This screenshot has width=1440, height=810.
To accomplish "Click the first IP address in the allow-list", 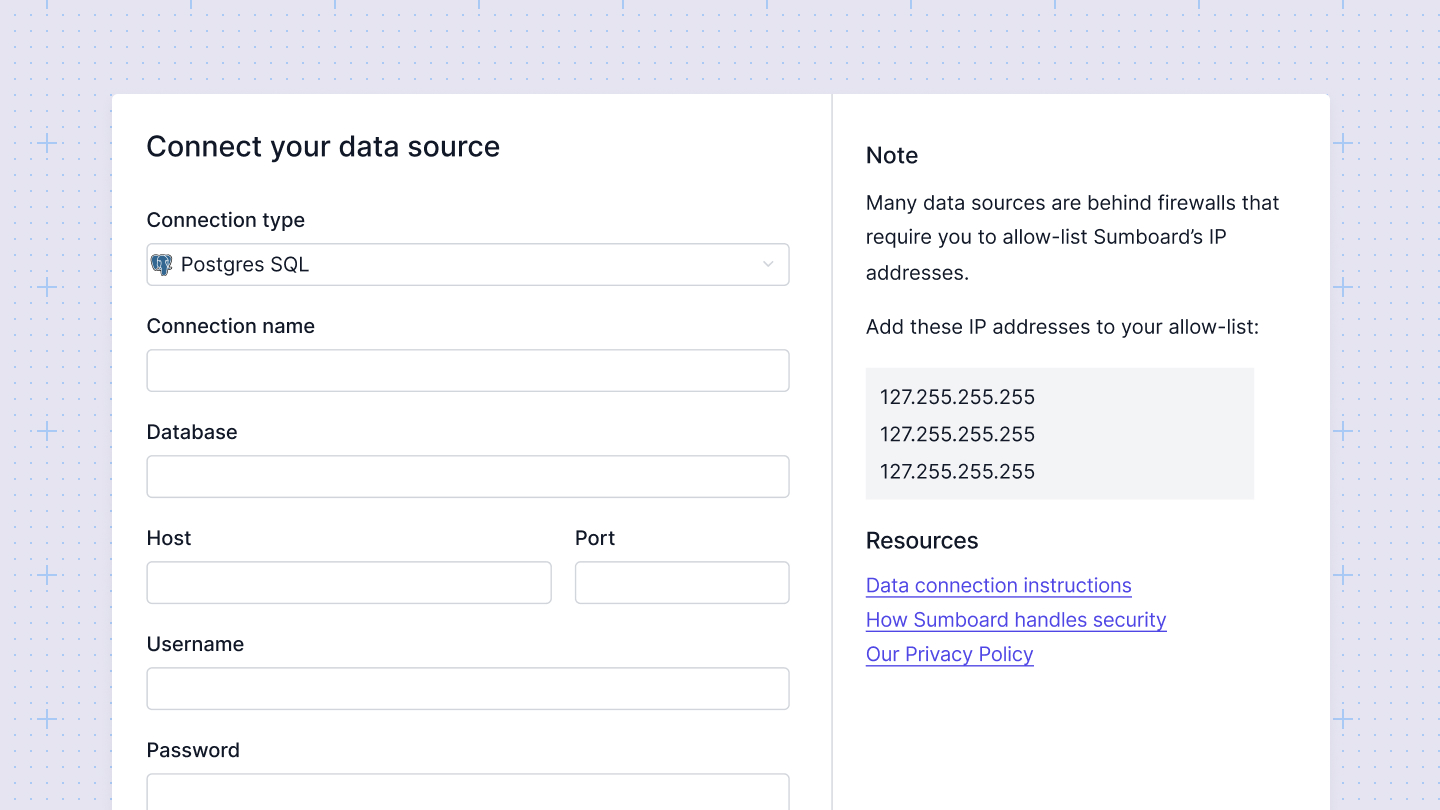I will pos(957,397).
